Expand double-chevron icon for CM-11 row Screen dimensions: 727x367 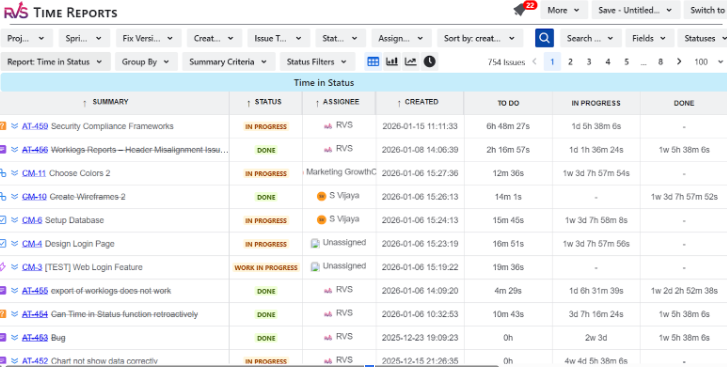pyautogui.click(x=14, y=173)
